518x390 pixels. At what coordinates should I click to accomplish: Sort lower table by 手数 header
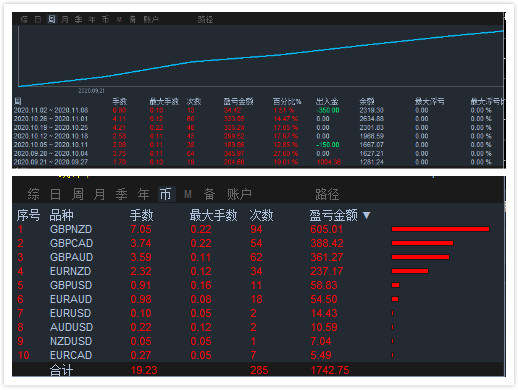coord(142,215)
